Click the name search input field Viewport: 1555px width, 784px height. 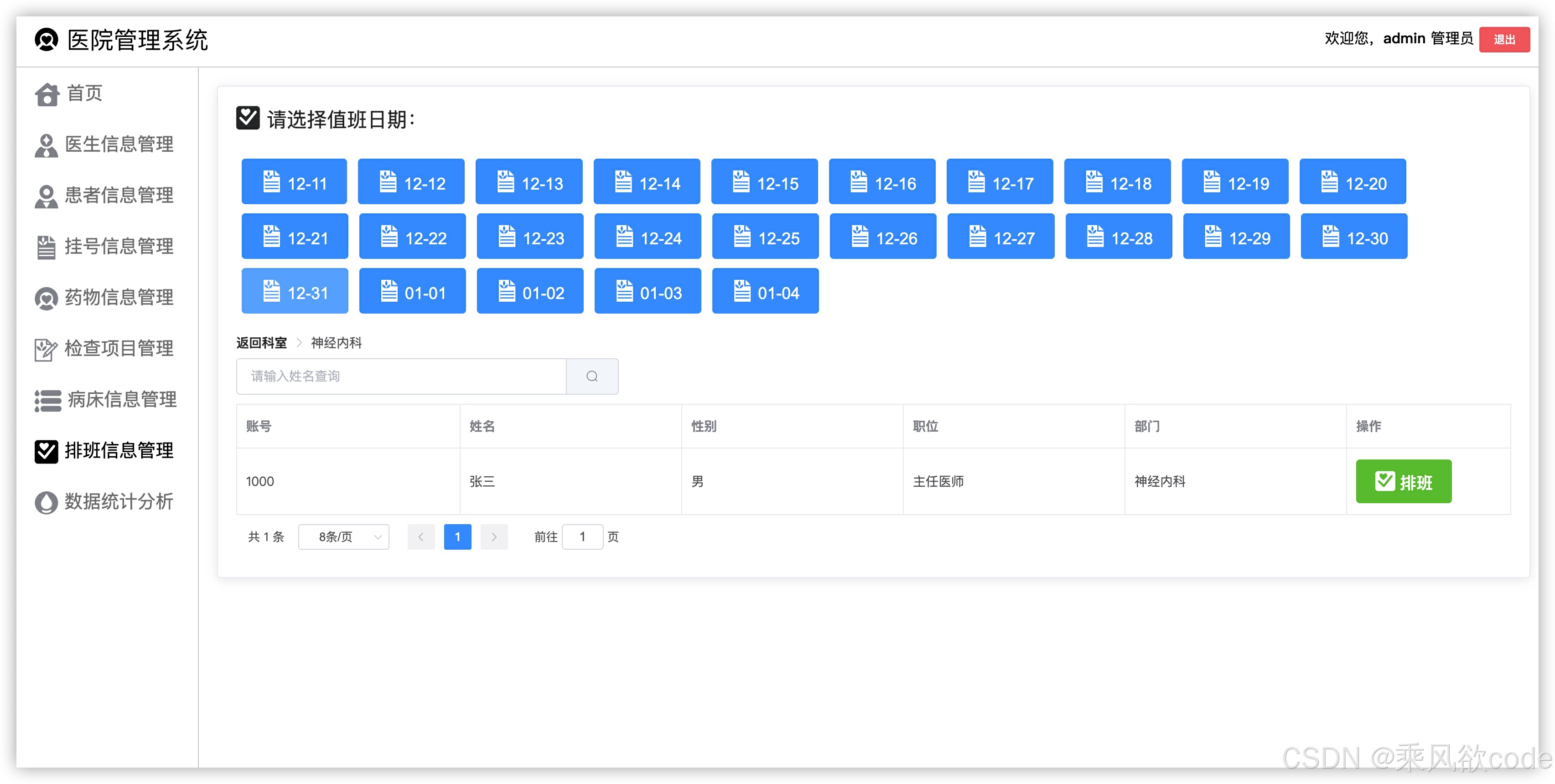pos(401,377)
